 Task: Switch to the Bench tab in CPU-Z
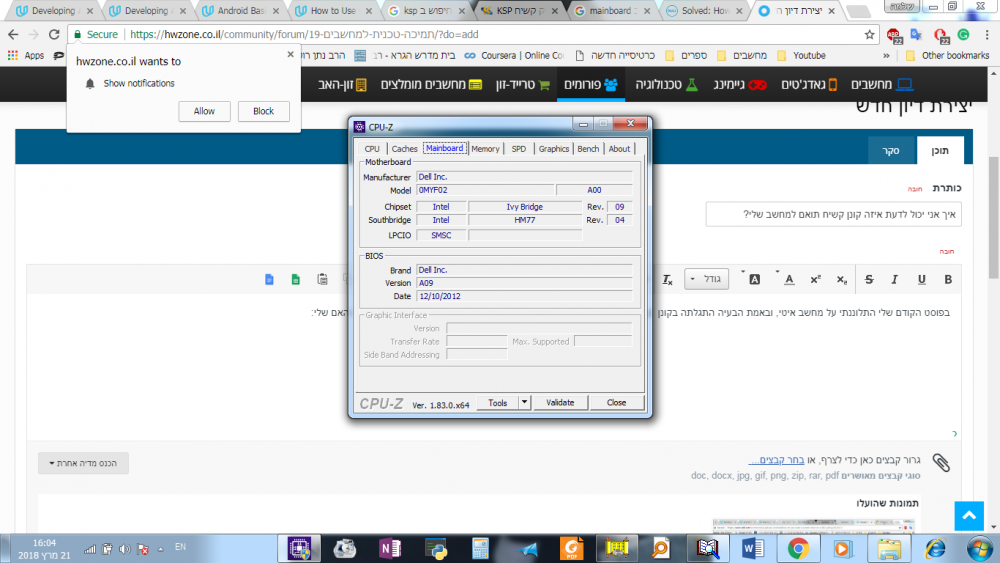(588, 149)
